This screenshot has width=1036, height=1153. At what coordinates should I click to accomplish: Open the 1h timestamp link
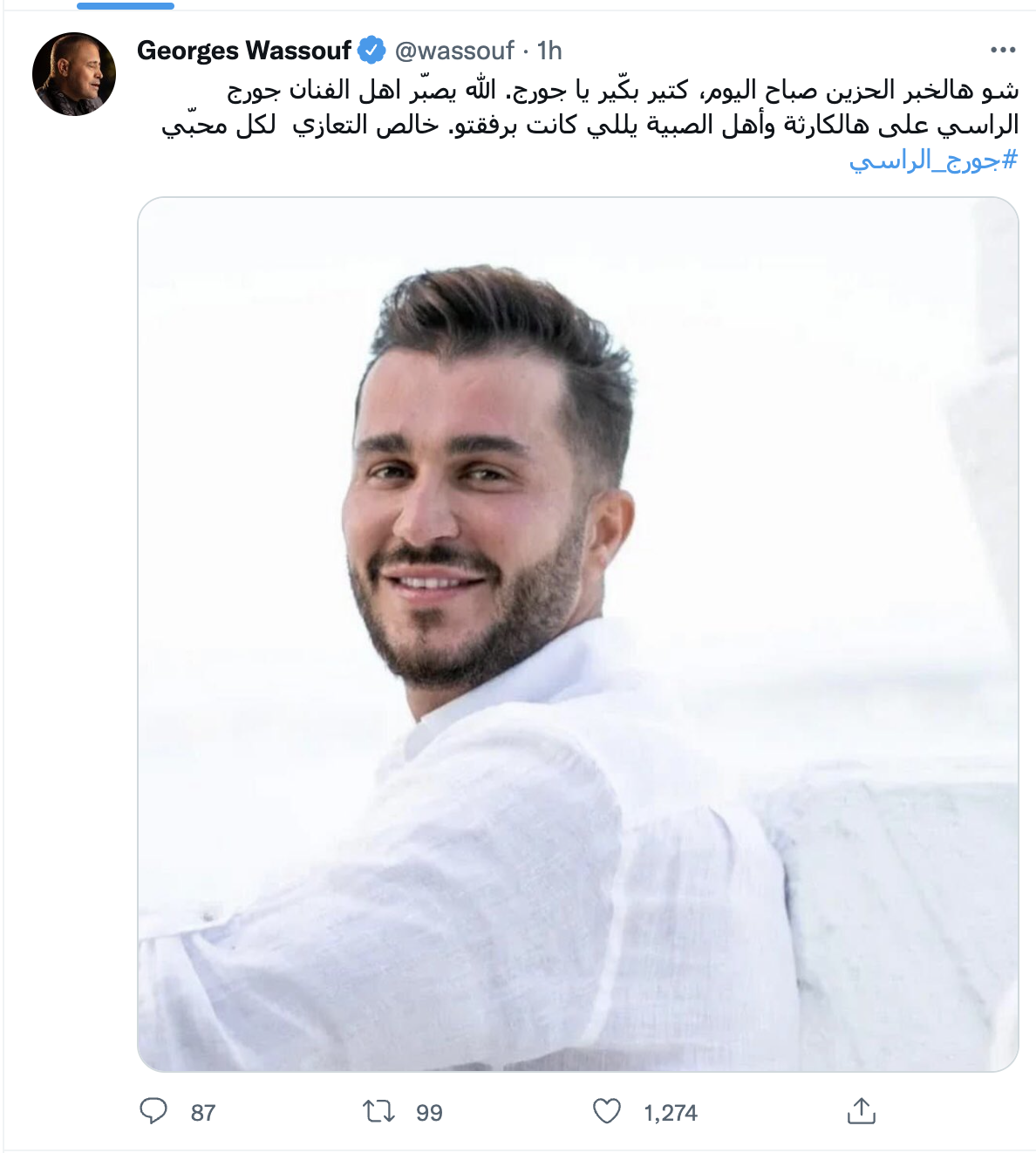[549, 51]
